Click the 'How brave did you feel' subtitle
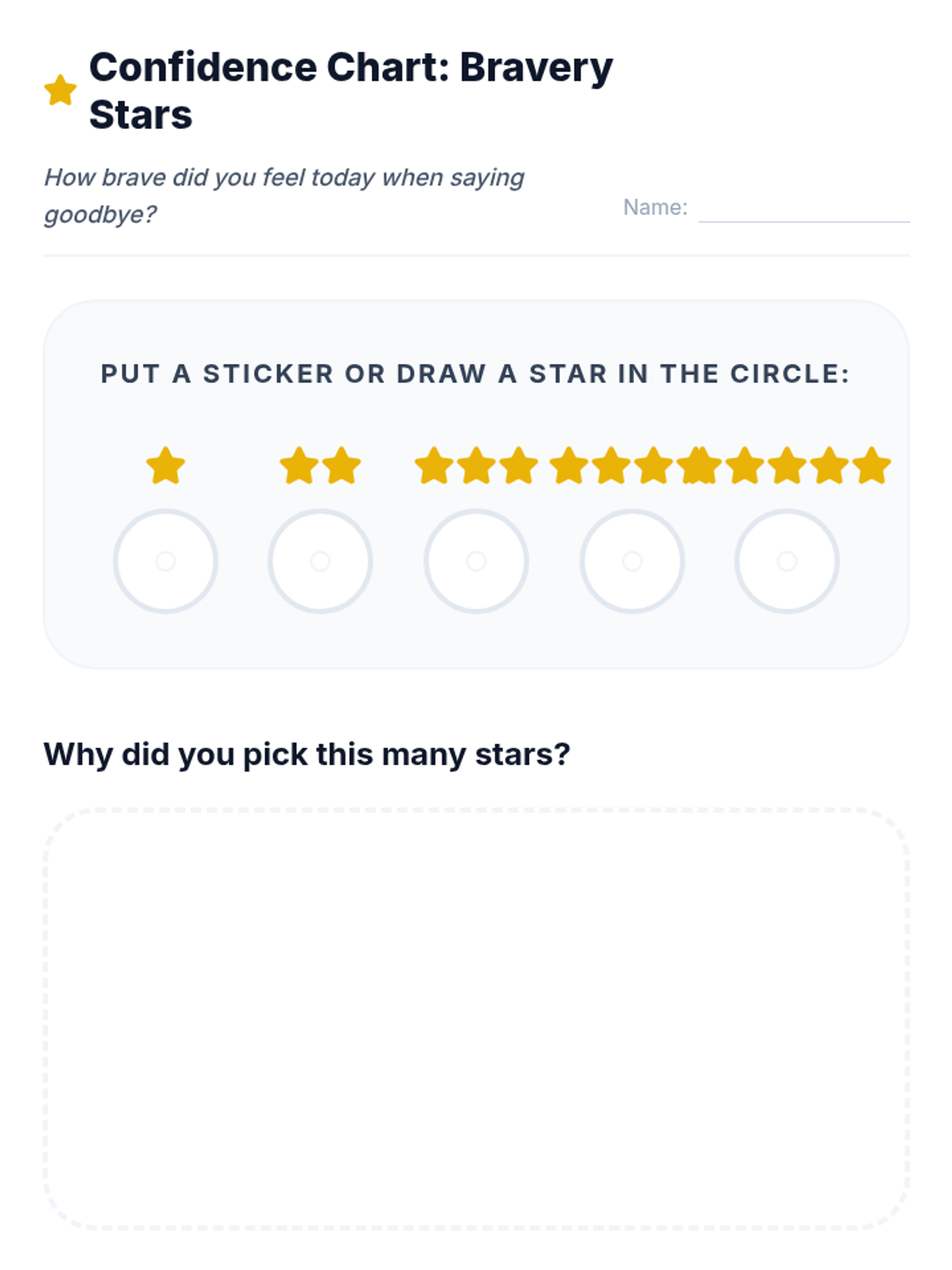 tap(283, 195)
